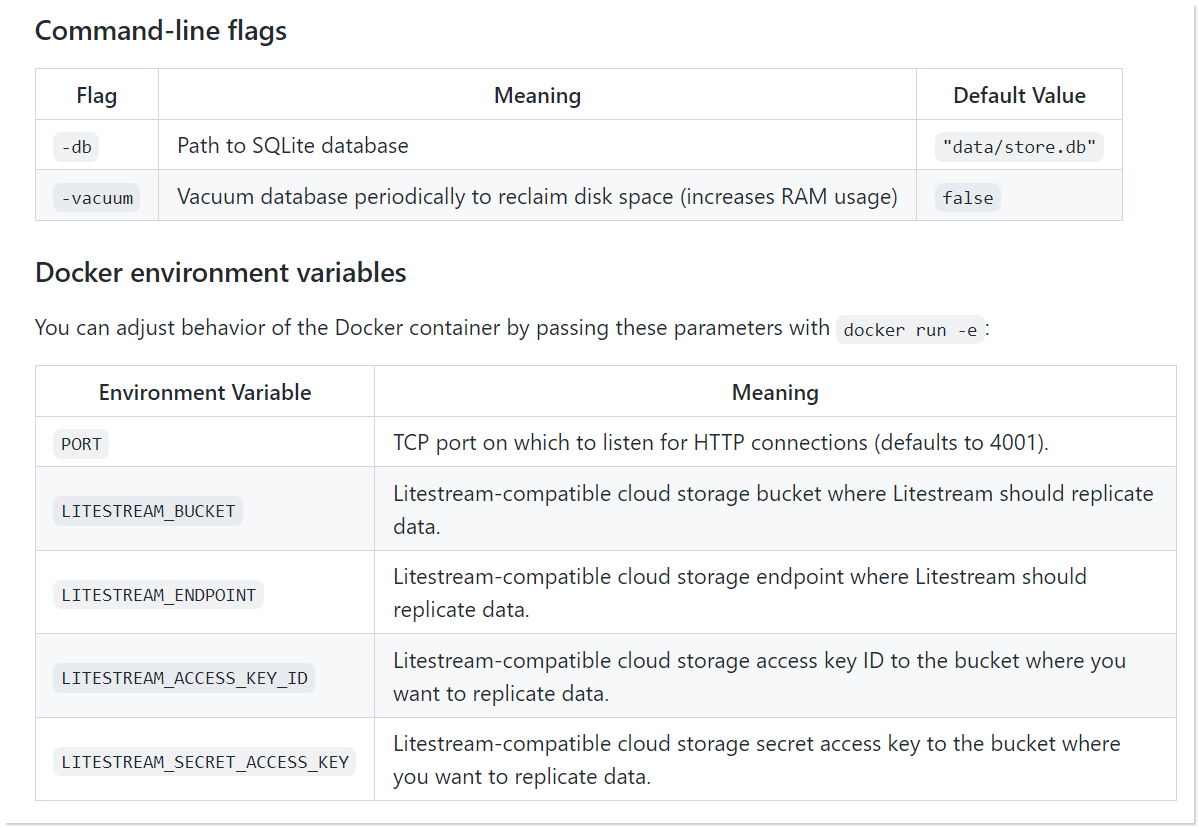Select the PORT variable name
This screenshot has height=828, width=1199.
pyautogui.click(x=81, y=444)
